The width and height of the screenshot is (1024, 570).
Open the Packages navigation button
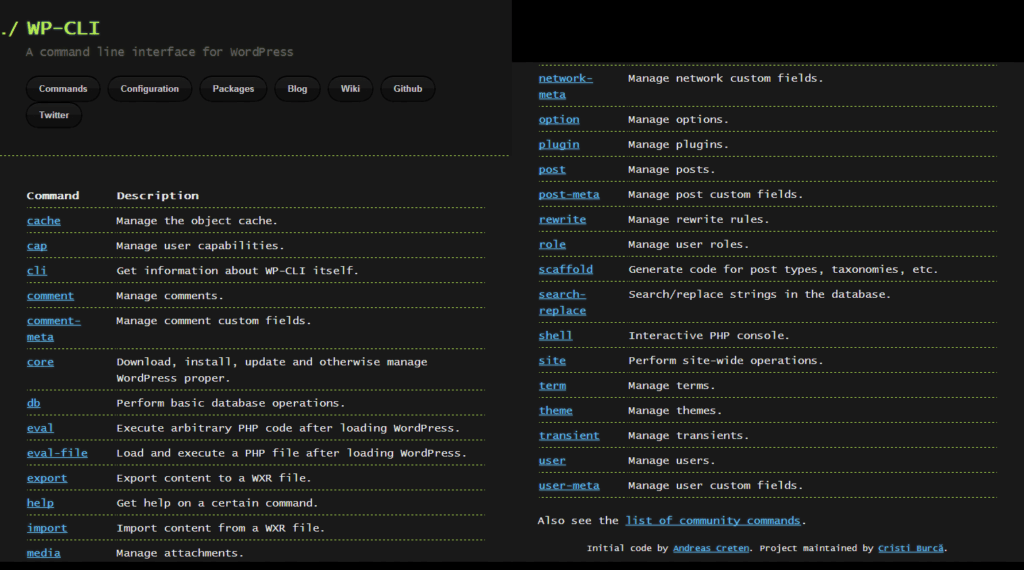tap(233, 89)
